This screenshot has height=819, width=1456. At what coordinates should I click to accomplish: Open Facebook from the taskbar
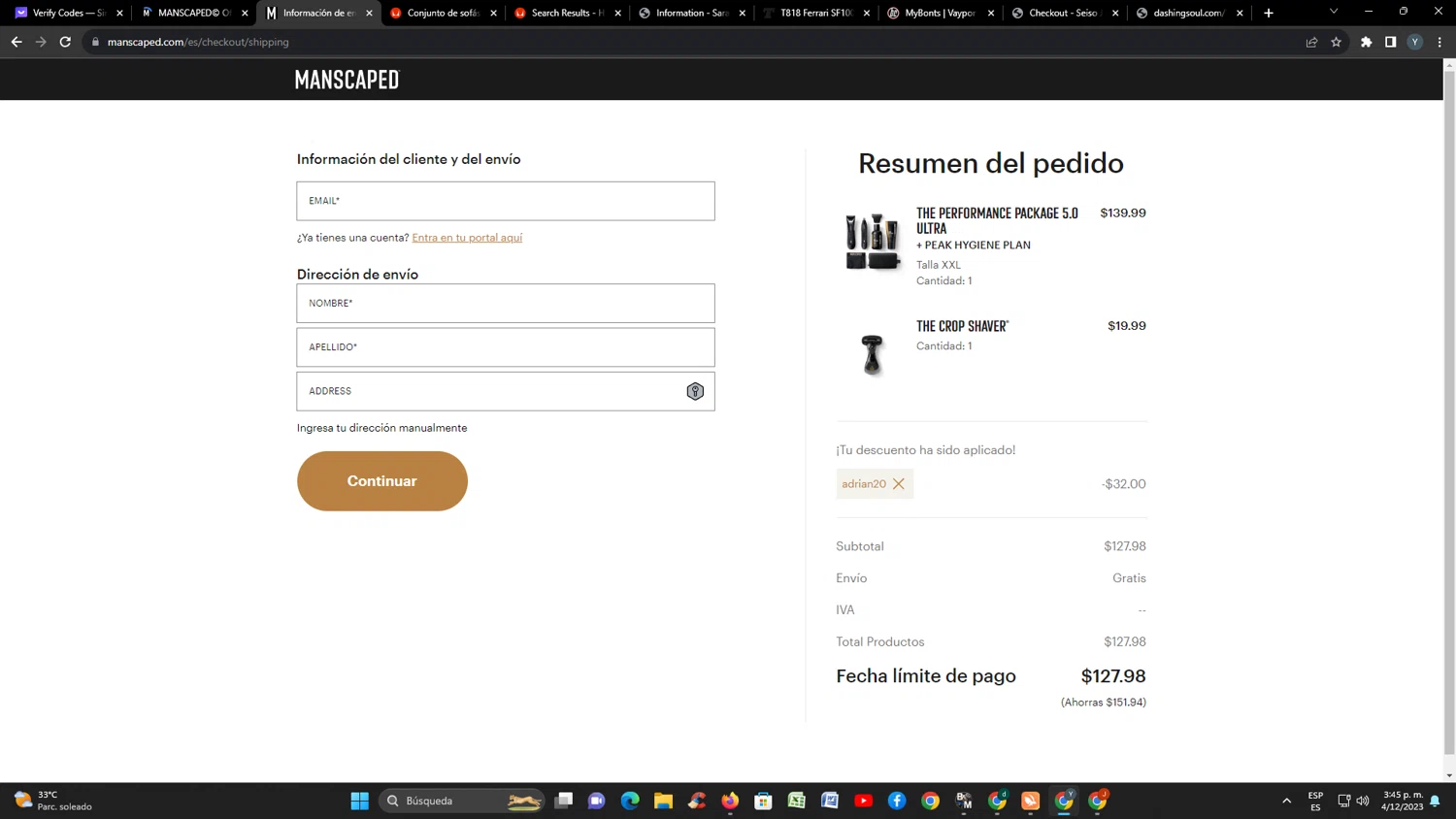click(897, 801)
